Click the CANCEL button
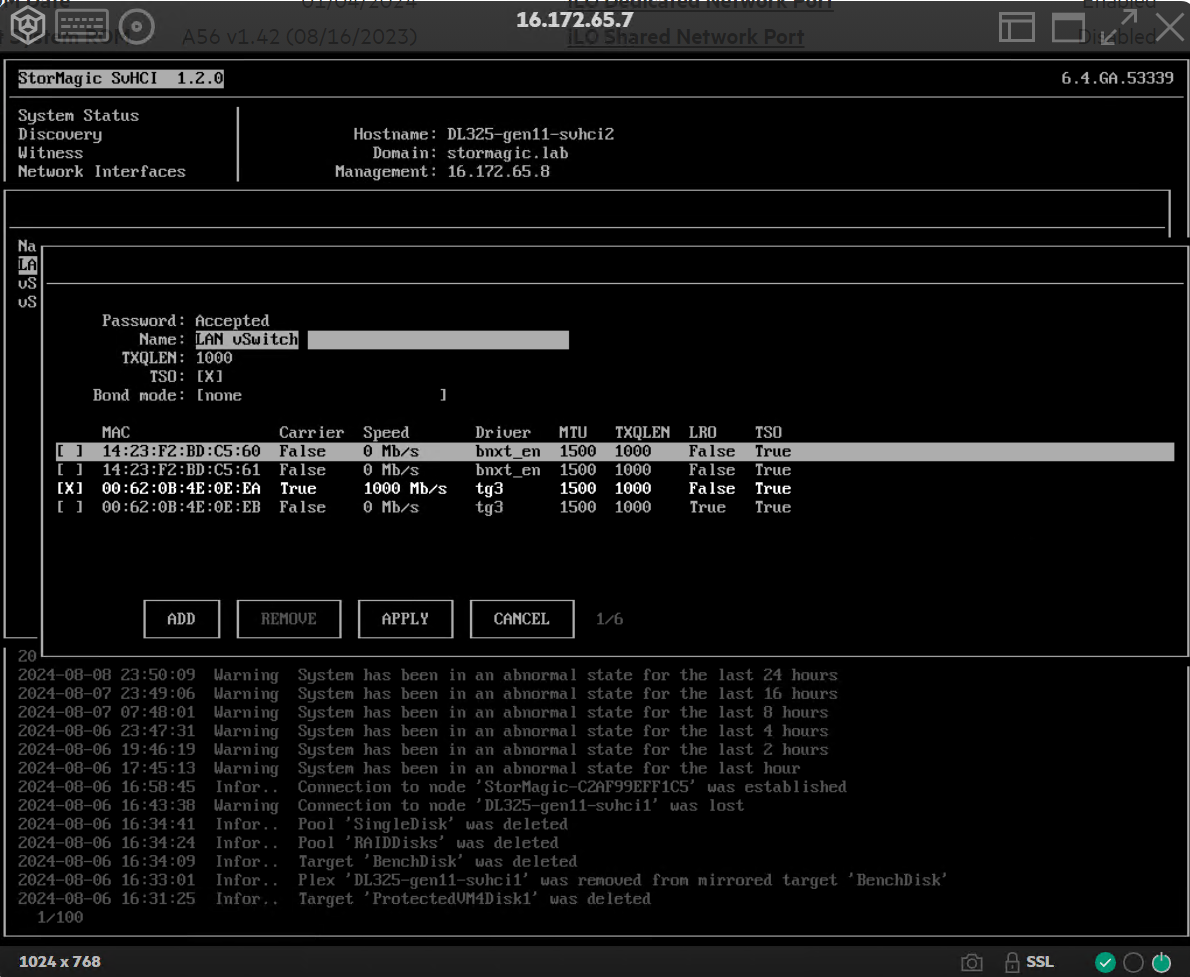Image resolution: width=1190 pixels, height=977 pixels. pyautogui.click(x=522, y=619)
